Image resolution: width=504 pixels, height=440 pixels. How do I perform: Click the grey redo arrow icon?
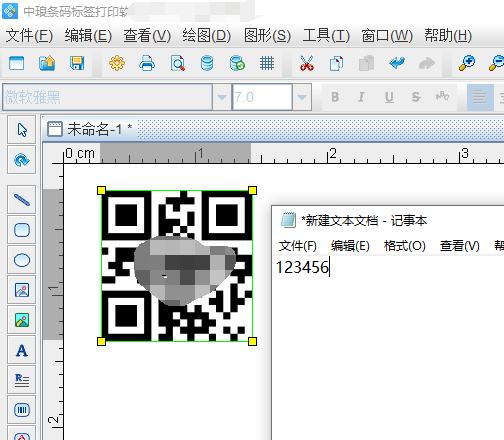(x=427, y=63)
